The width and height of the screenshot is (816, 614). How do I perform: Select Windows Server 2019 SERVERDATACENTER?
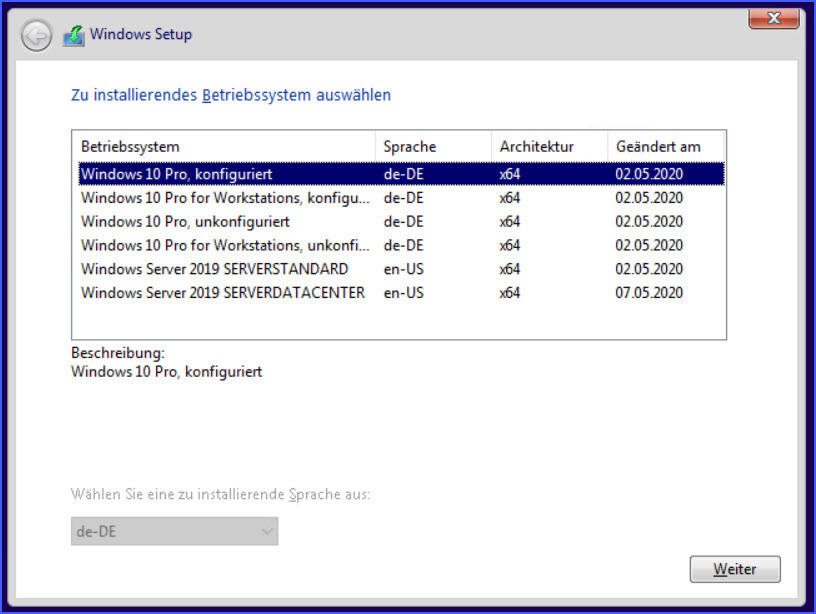point(401,293)
